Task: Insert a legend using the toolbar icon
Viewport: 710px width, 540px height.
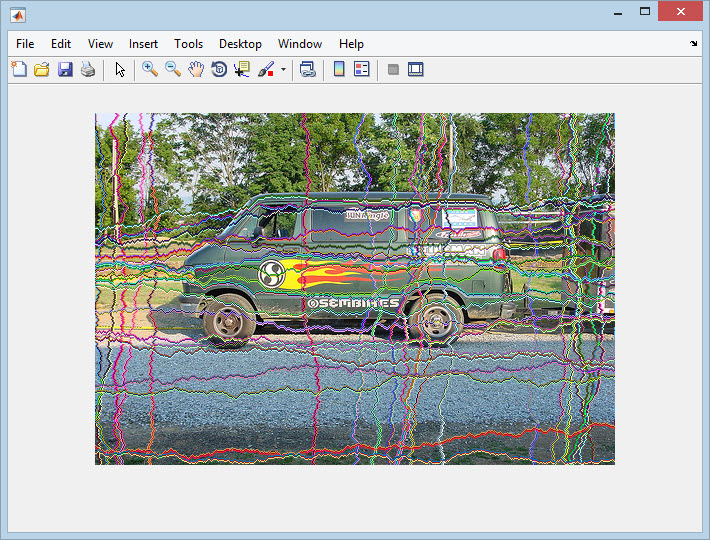Action: 362,69
